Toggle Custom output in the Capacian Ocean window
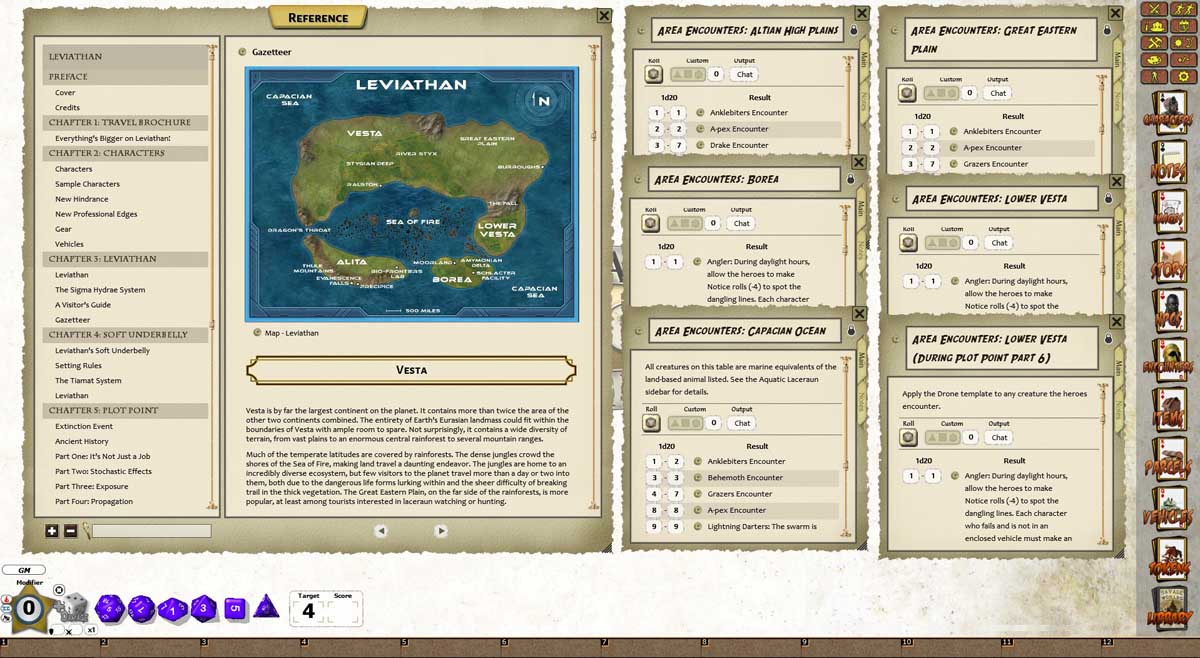The image size is (1200, 658). coord(687,422)
